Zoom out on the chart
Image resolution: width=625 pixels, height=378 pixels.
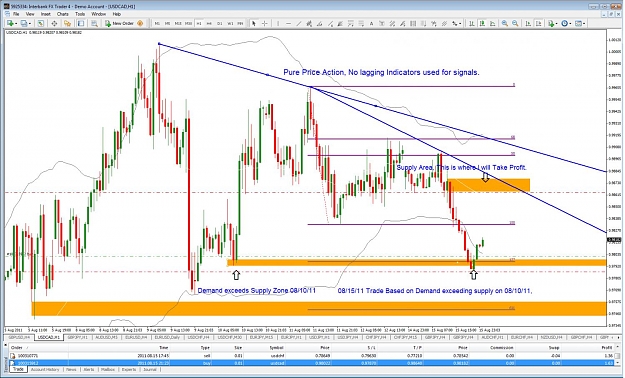[x=515, y=24]
